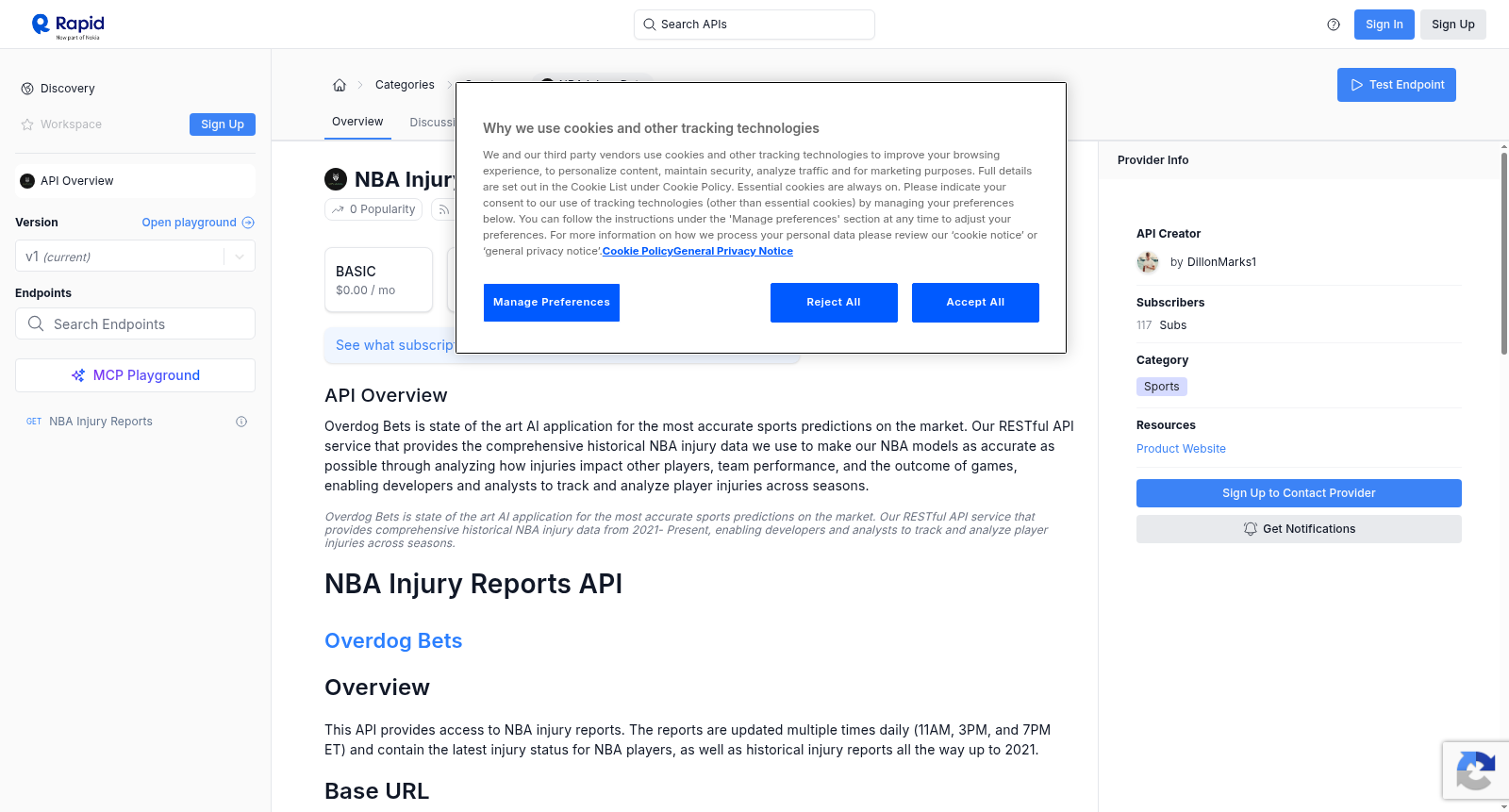The height and width of the screenshot is (812, 1509).
Task: Click the MCP Playground sparkle icon
Action: point(78,375)
